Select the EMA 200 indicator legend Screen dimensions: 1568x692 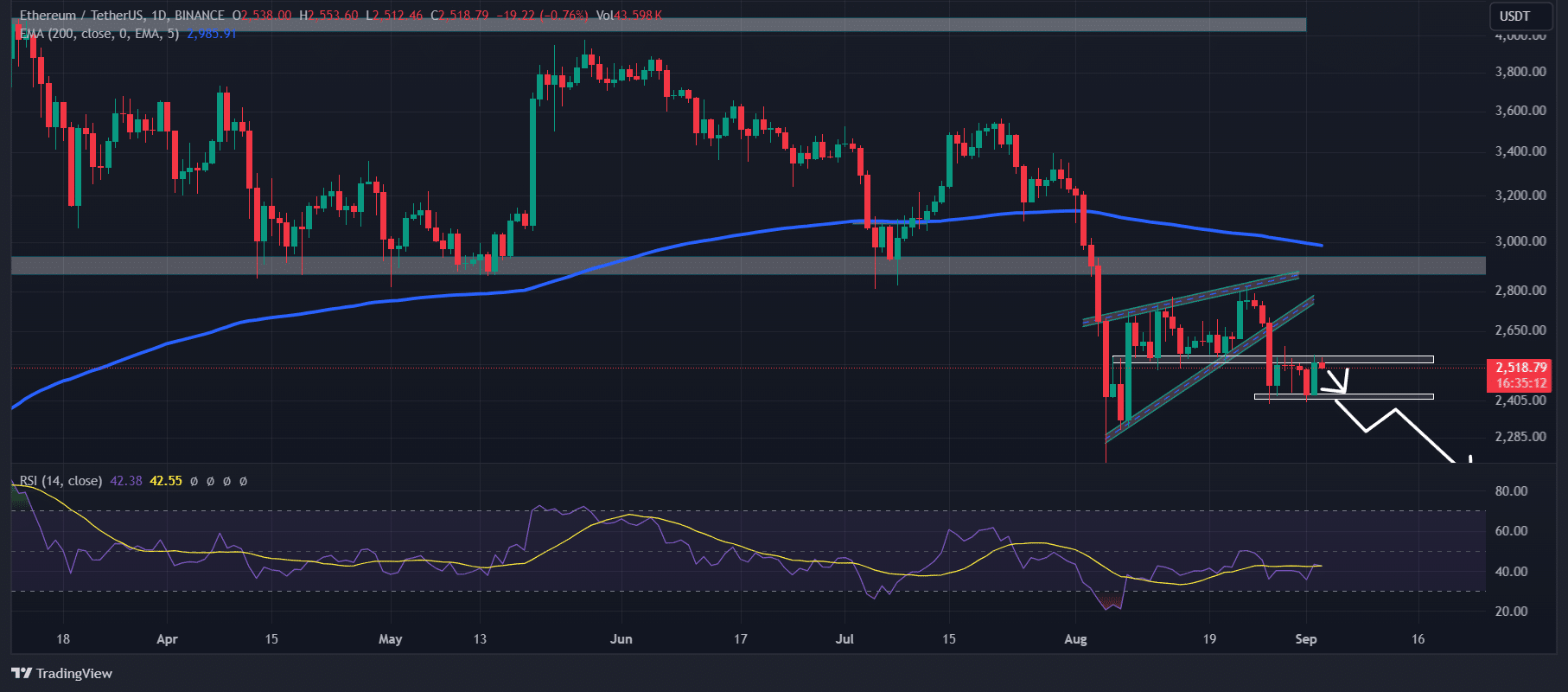pyautogui.click(x=99, y=33)
